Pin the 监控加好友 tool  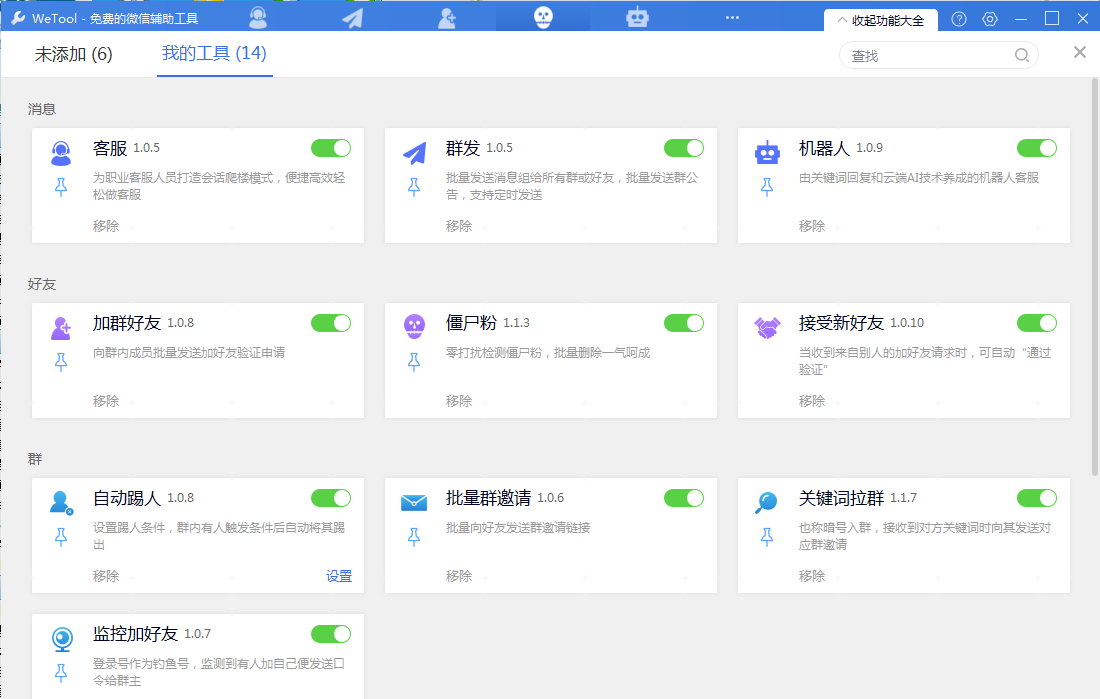coord(61,673)
